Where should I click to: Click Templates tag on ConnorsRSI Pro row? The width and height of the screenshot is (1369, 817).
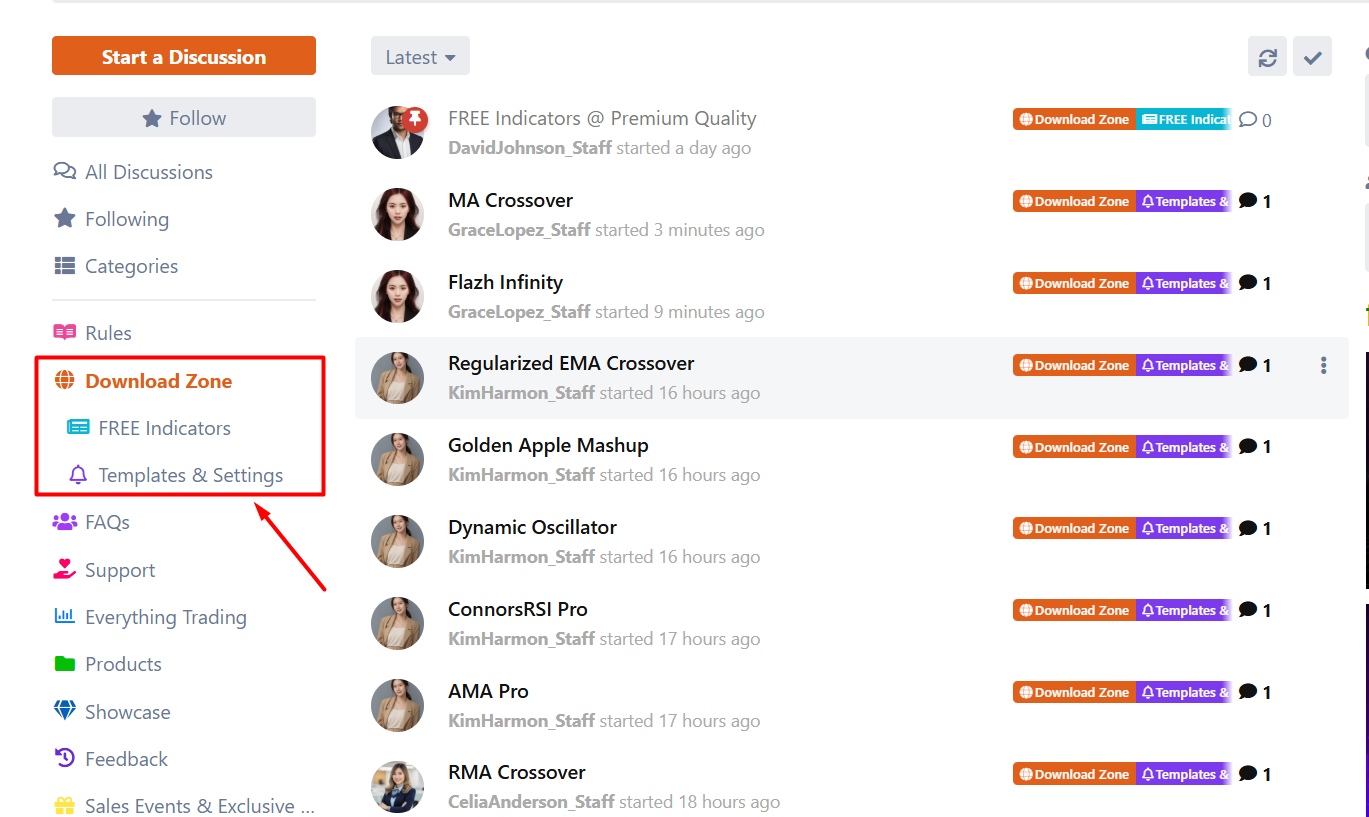coord(1184,610)
